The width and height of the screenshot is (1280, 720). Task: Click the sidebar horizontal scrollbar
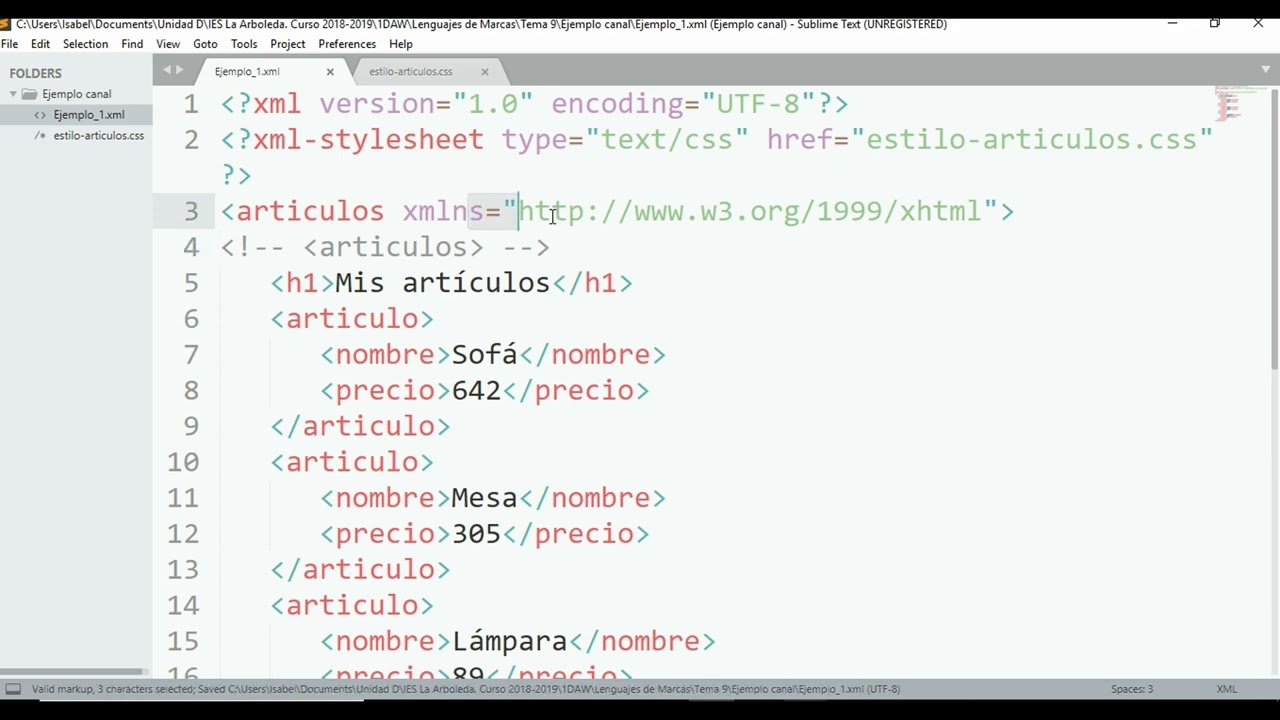(x=72, y=671)
